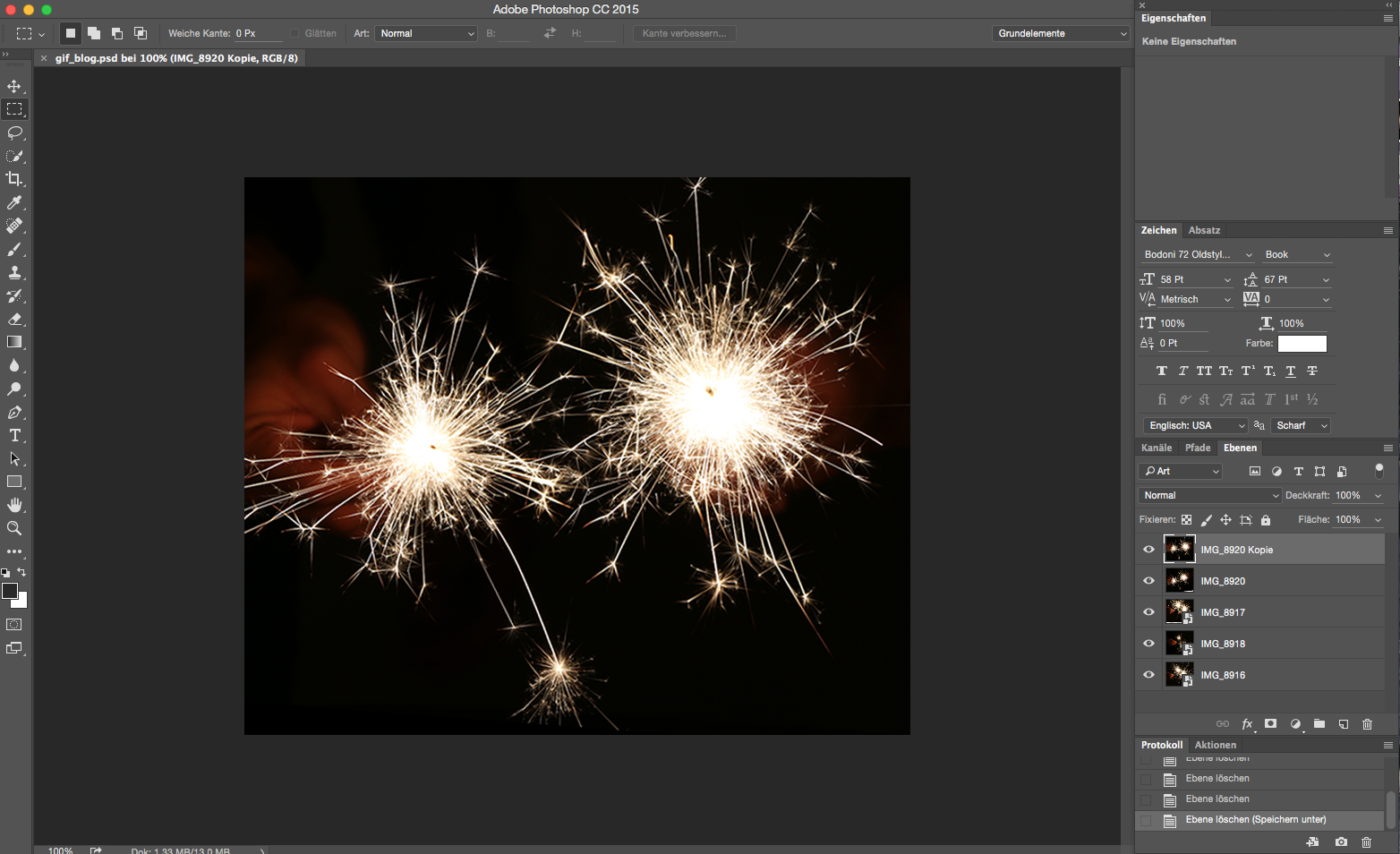Create new snapshot camera icon in Protokoll
The image size is (1400, 854).
pyautogui.click(x=1341, y=841)
